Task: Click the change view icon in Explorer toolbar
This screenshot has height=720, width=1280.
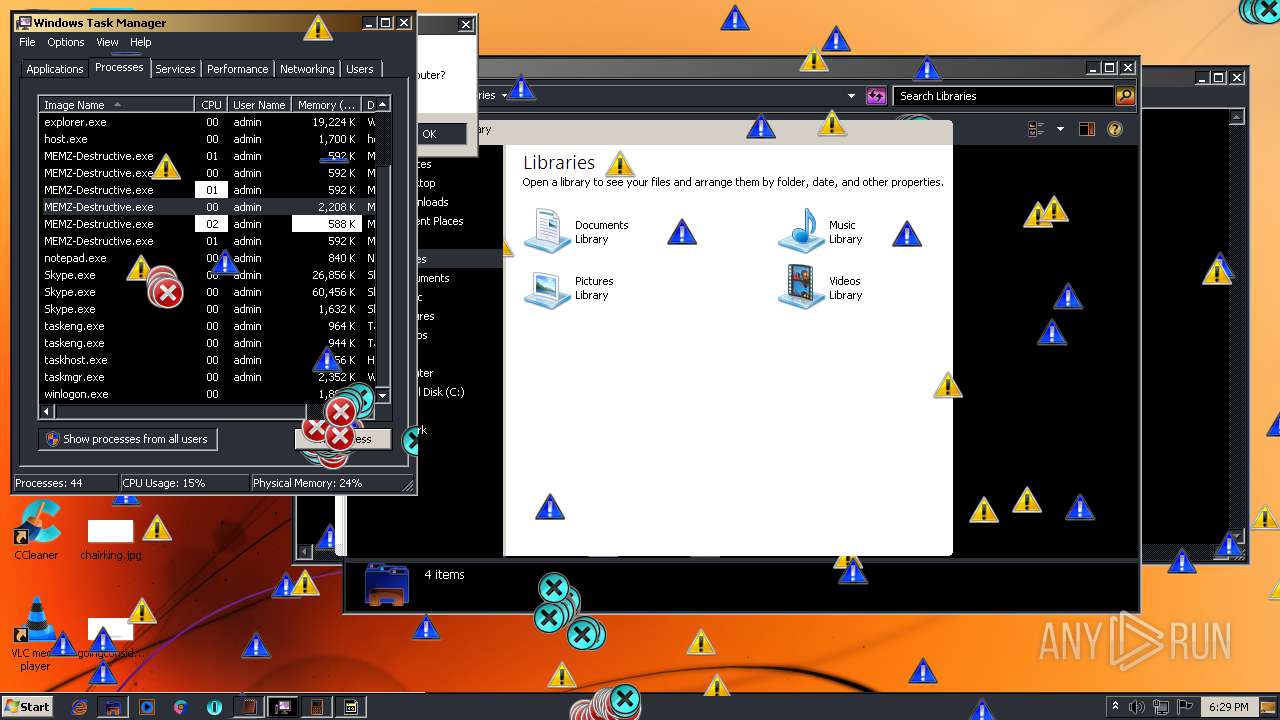Action: coord(1036,129)
